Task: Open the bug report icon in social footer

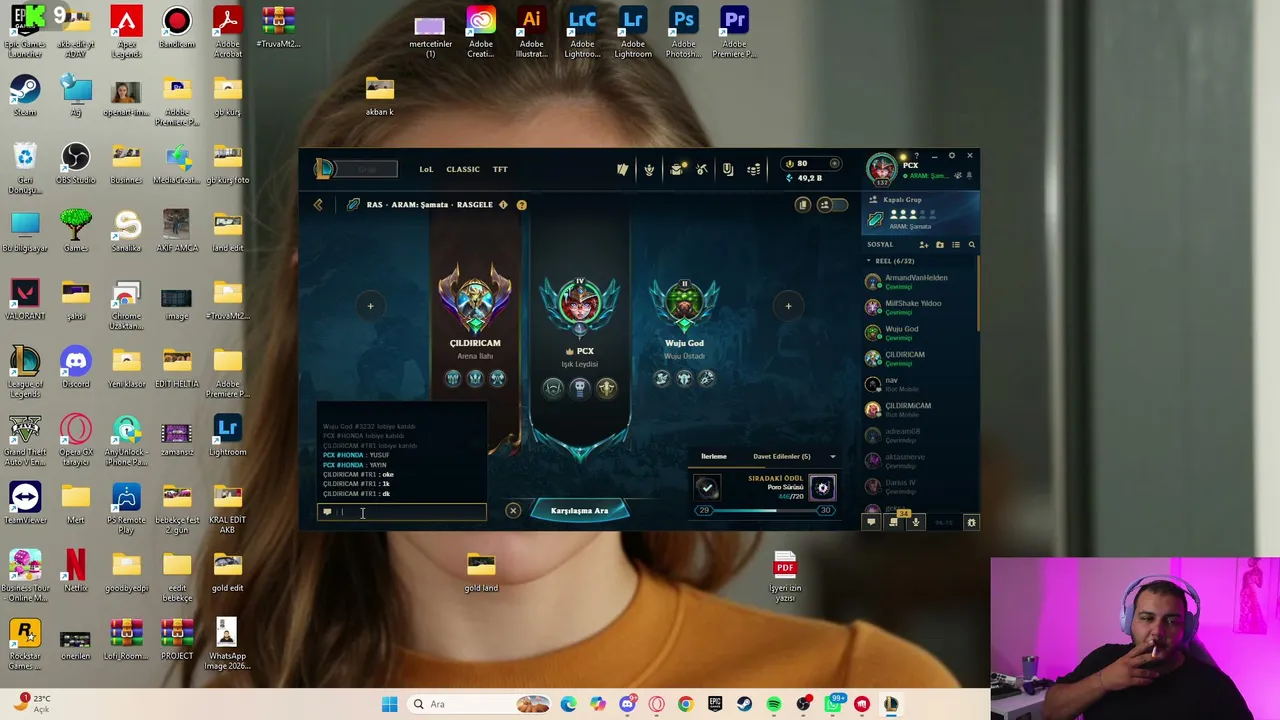Action: coord(971,523)
